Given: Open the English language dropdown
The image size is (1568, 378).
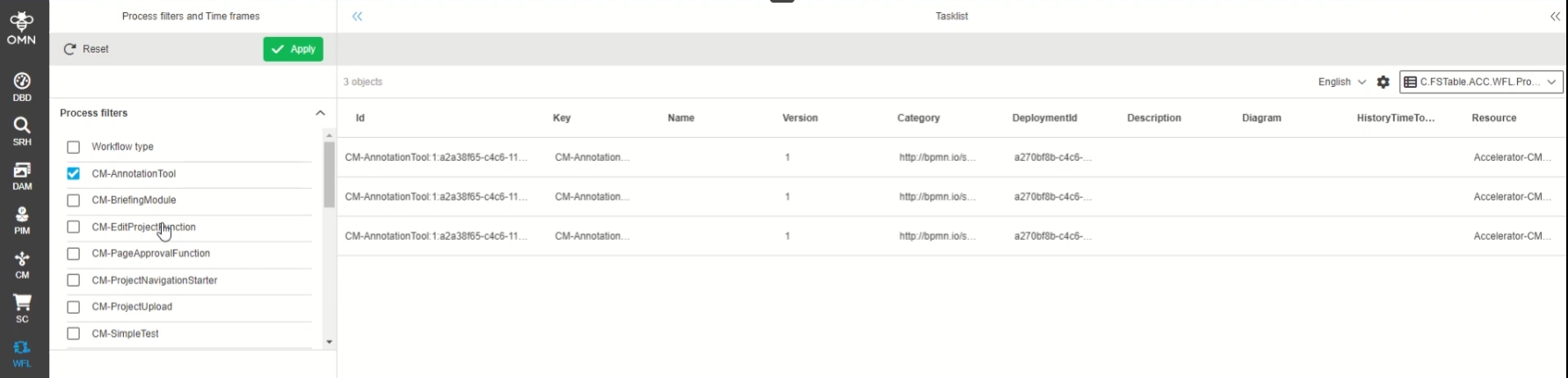Looking at the screenshot, I should pos(1341,82).
